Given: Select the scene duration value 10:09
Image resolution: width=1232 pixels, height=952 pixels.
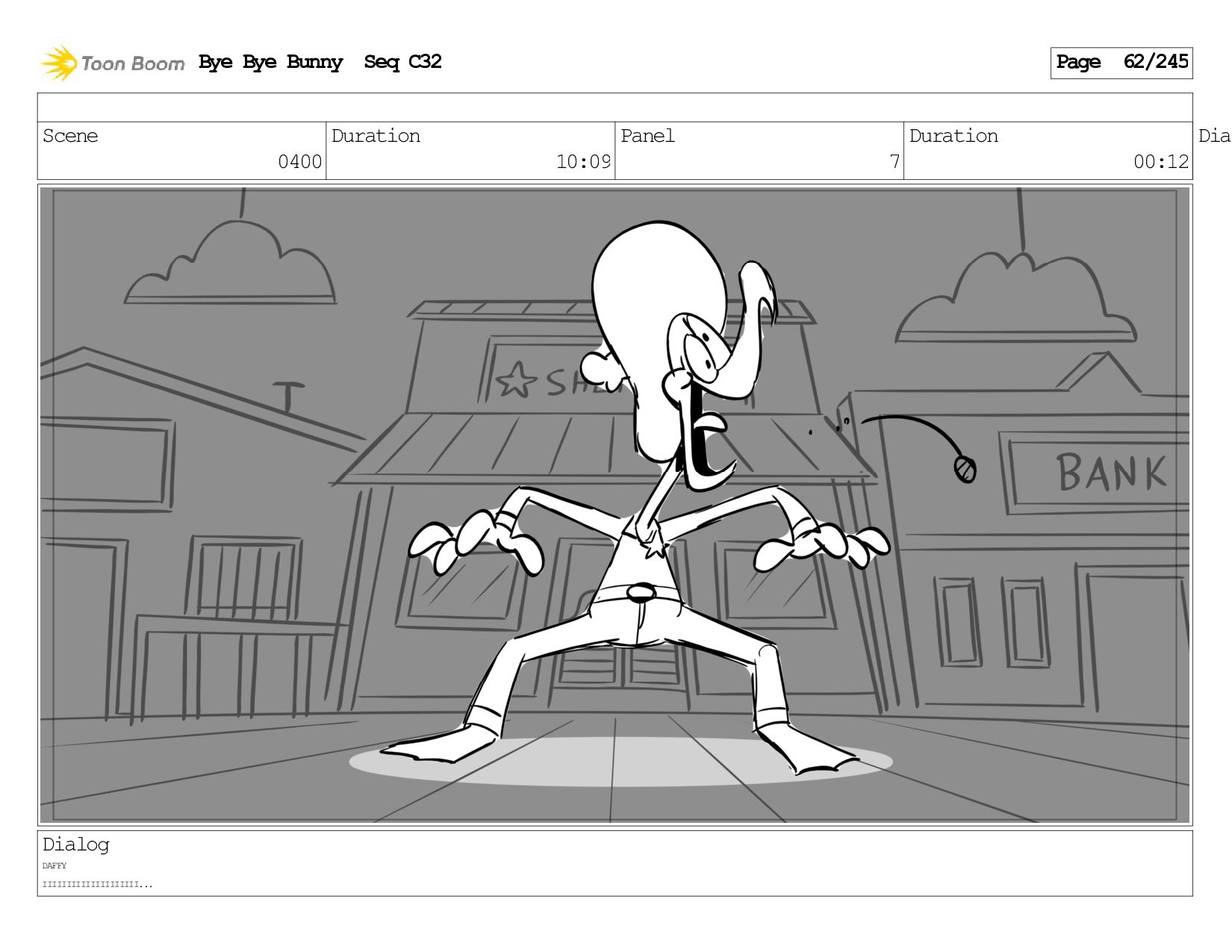Looking at the screenshot, I should (583, 162).
